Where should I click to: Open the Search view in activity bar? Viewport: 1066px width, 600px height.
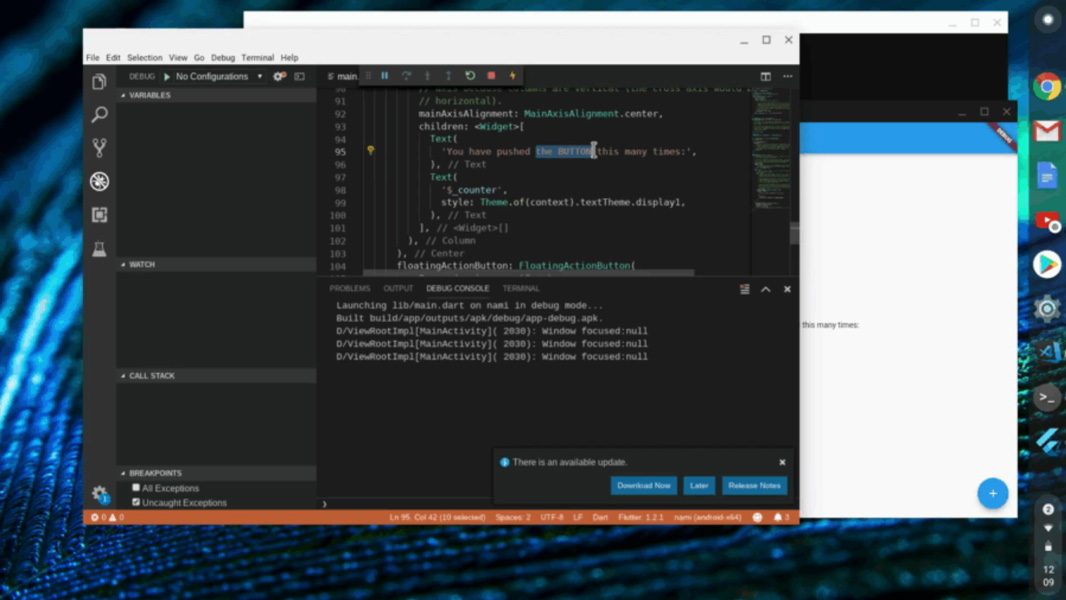pyautogui.click(x=99, y=115)
